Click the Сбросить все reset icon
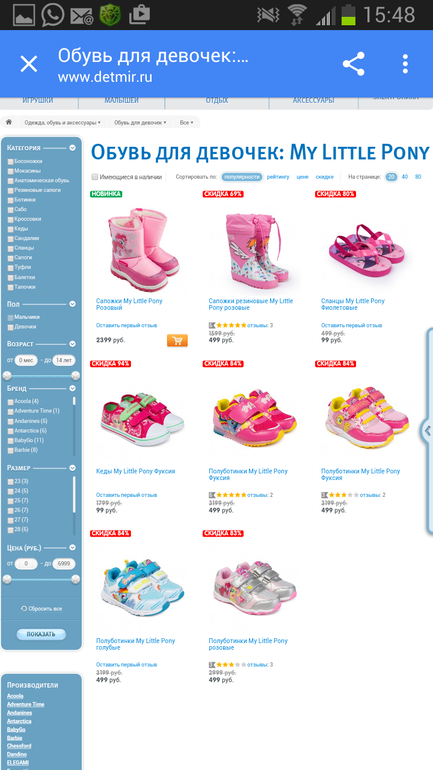The width and height of the screenshot is (433, 770). (24, 608)
